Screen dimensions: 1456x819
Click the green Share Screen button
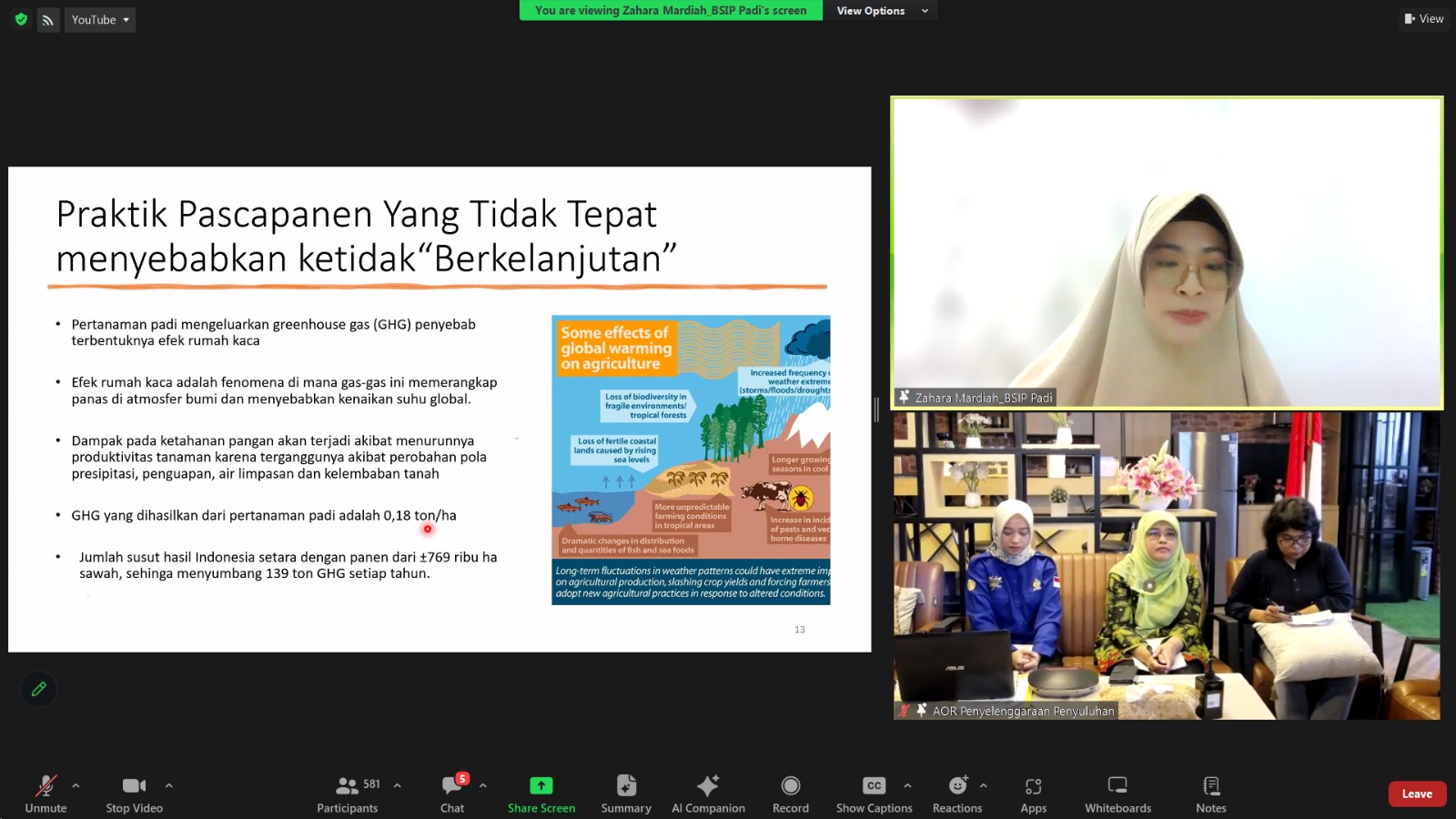point(541,792)
